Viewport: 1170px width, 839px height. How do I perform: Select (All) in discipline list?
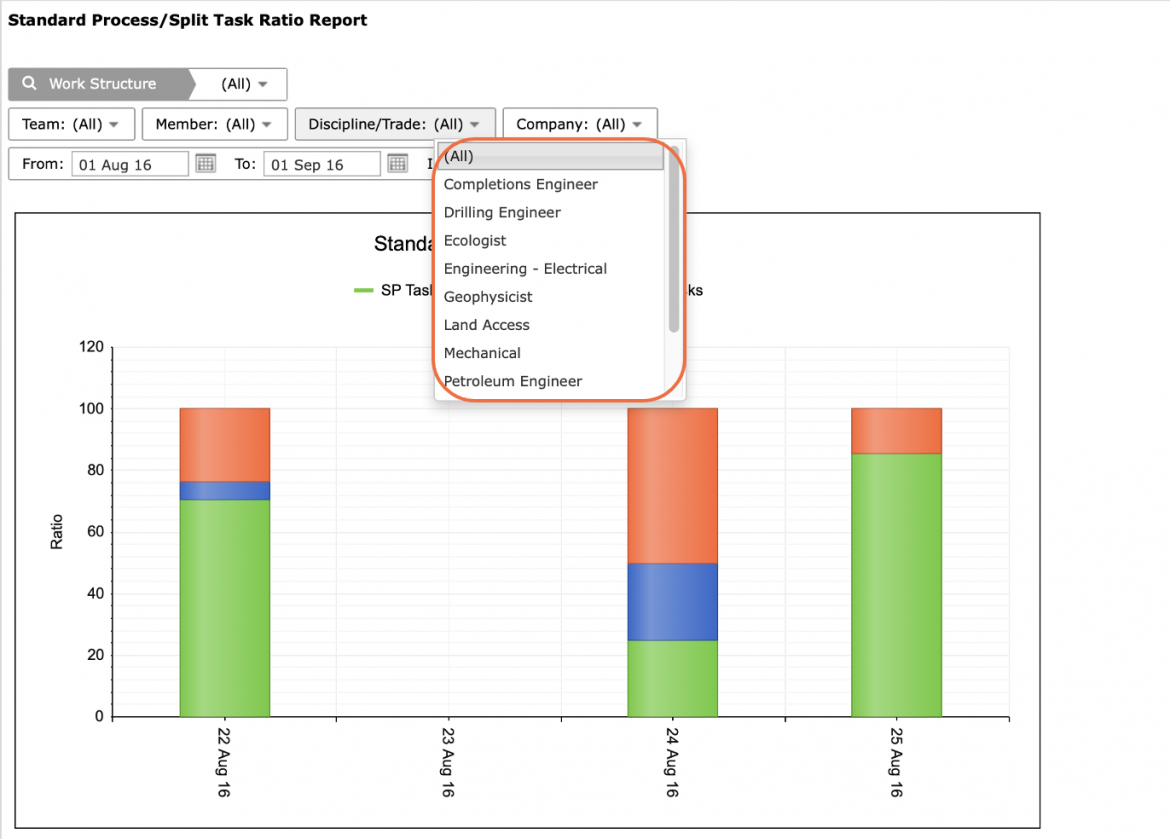550,156
